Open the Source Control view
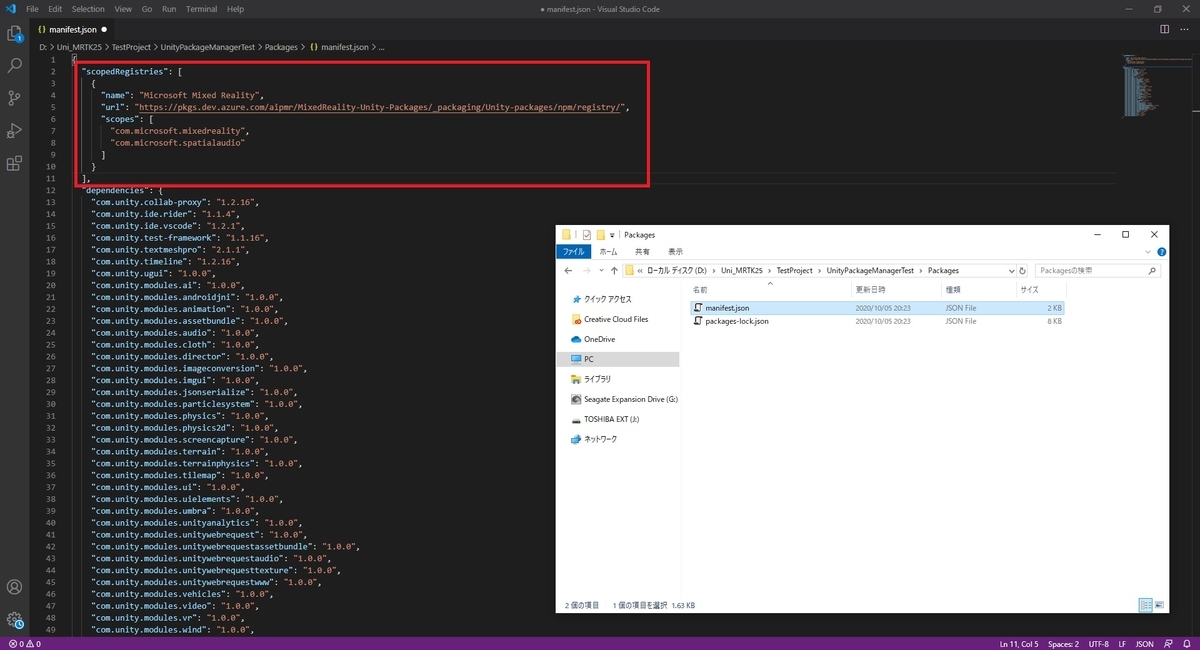This screenshot has height=650, width=1200. (x=15, y=98)
